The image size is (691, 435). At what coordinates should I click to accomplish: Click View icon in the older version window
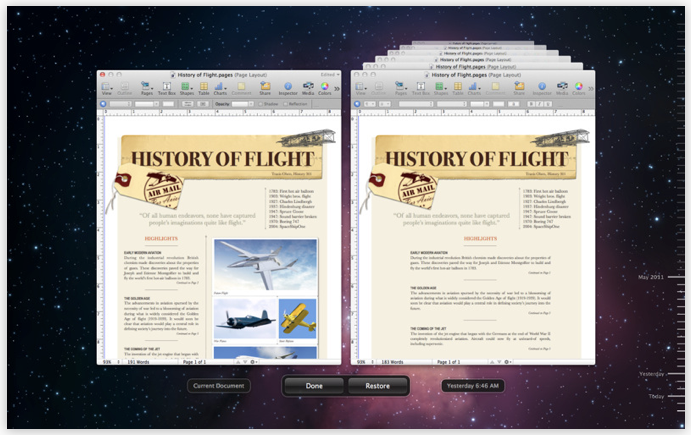point(360,88)
